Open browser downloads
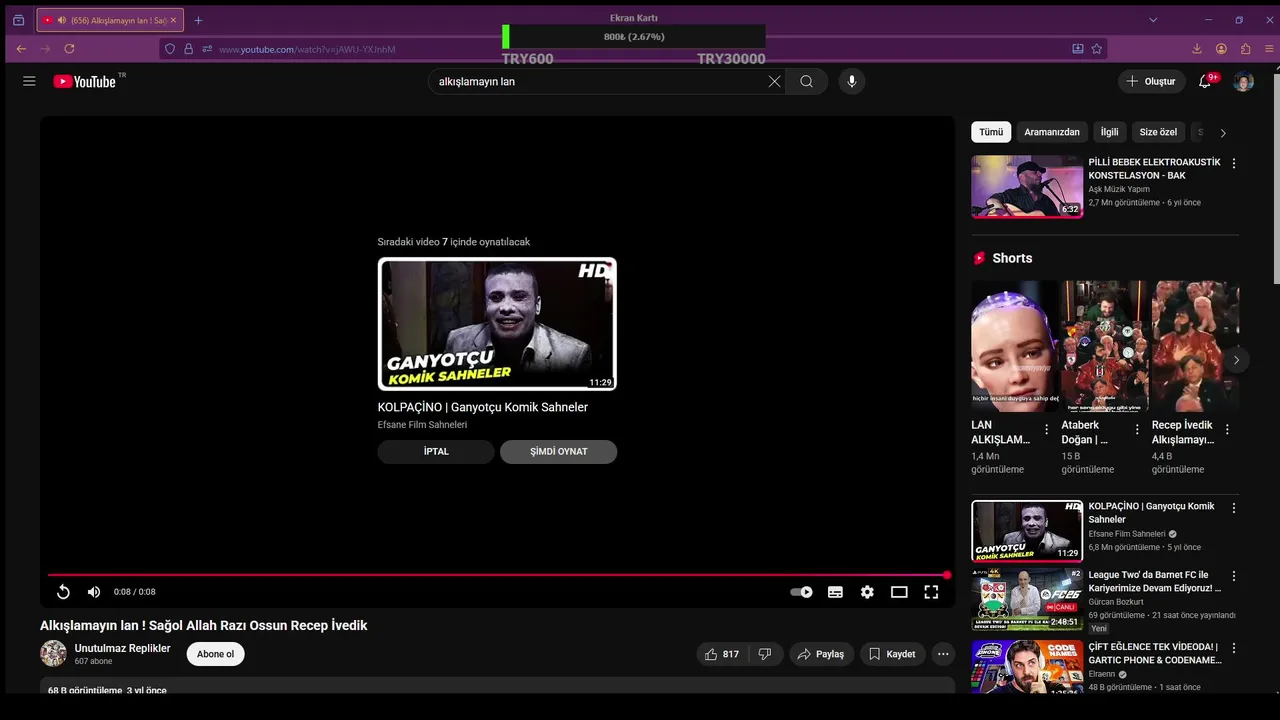The height and width of the screenshot is (720, 1280). click(1197, 48)
